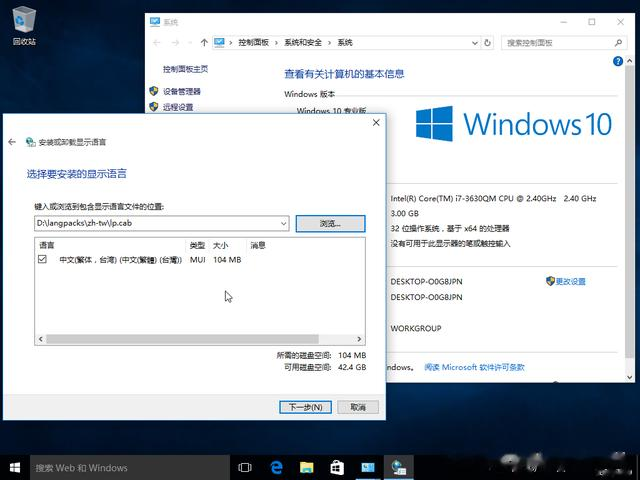
Task: Click the 104 MB size cell
Action: click(x=227, y=260)
